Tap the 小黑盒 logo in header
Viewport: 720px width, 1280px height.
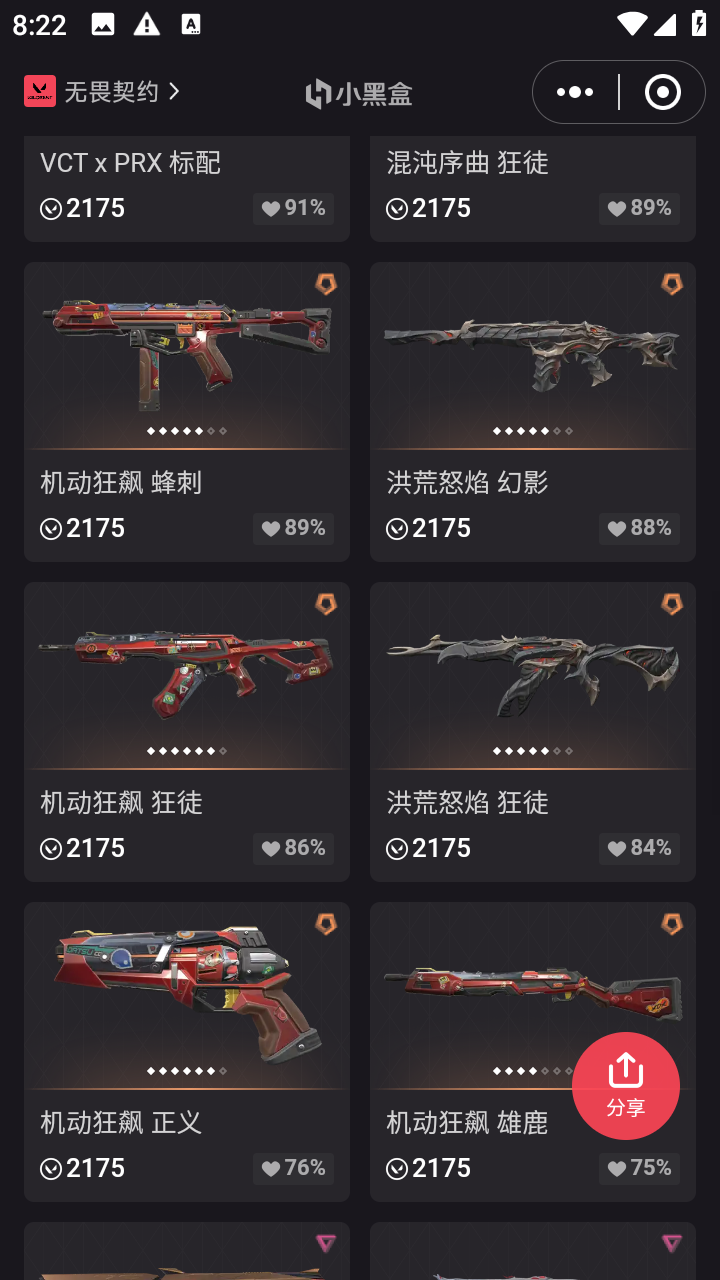click(x=359, y=93)
